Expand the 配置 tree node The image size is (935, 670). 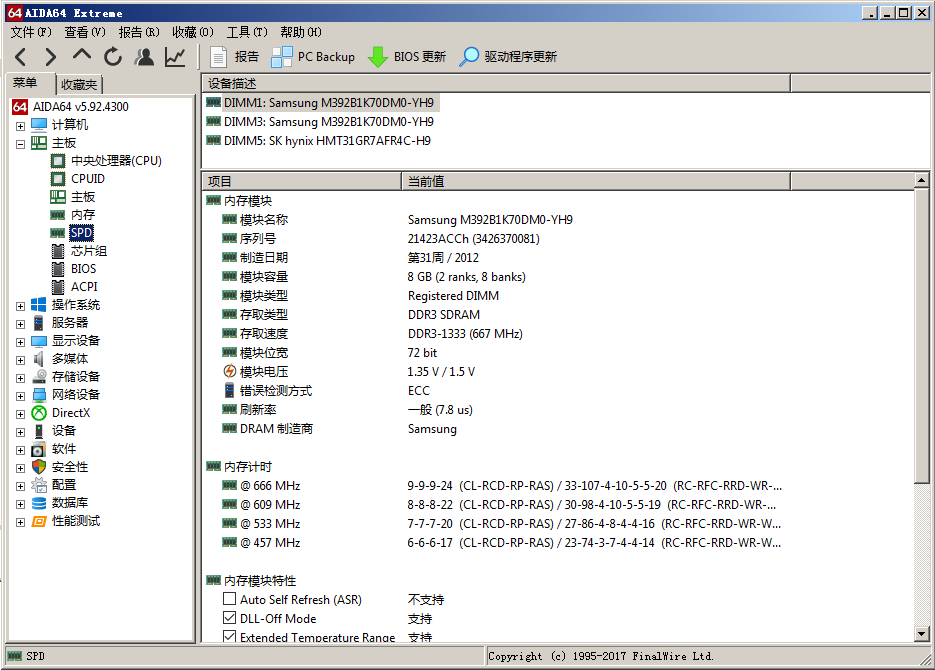click(x=20, y=486)
